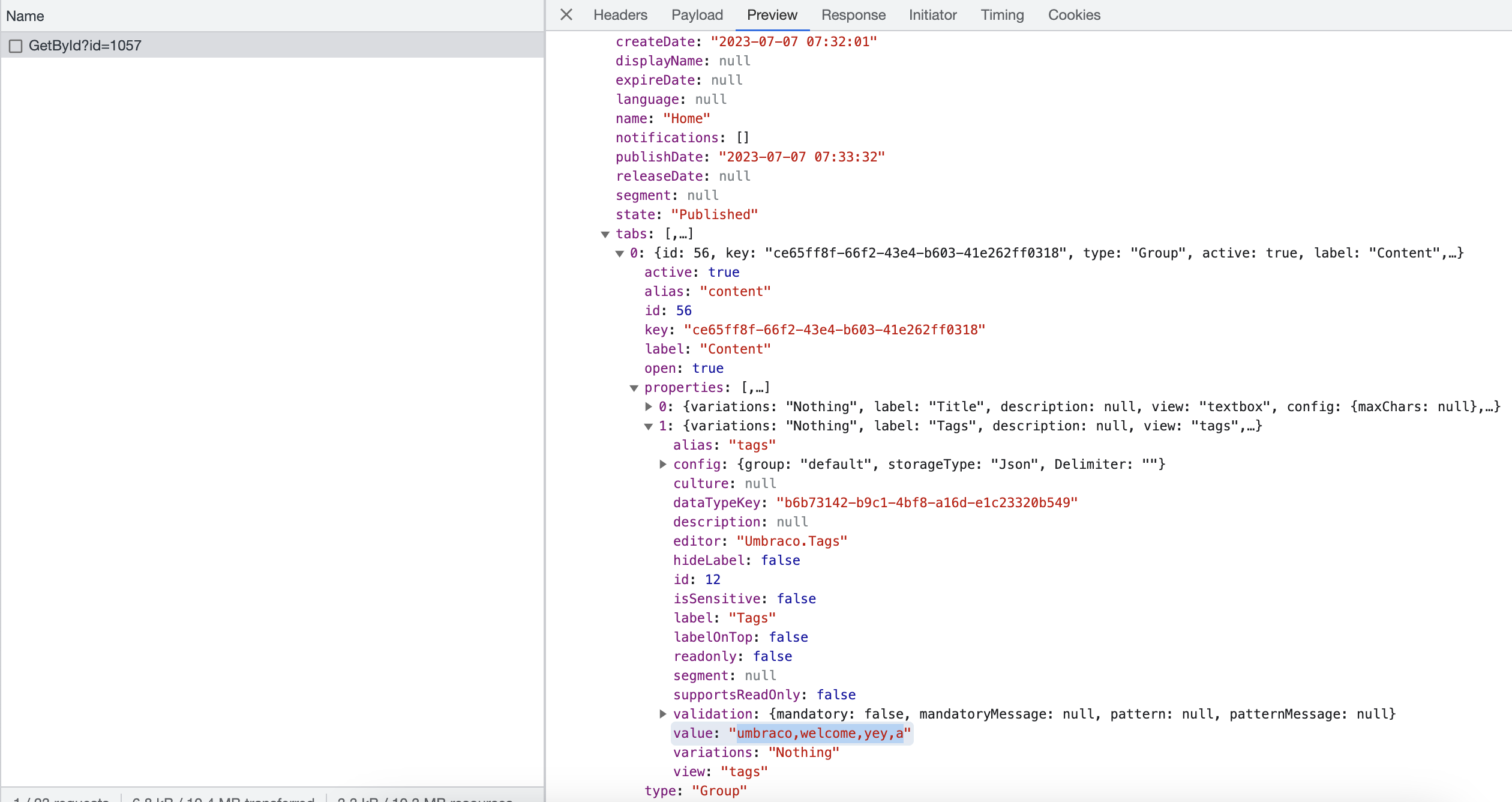1512x802 pixels.
Task: Open the Initiator tab
Action: coord(932,15)
